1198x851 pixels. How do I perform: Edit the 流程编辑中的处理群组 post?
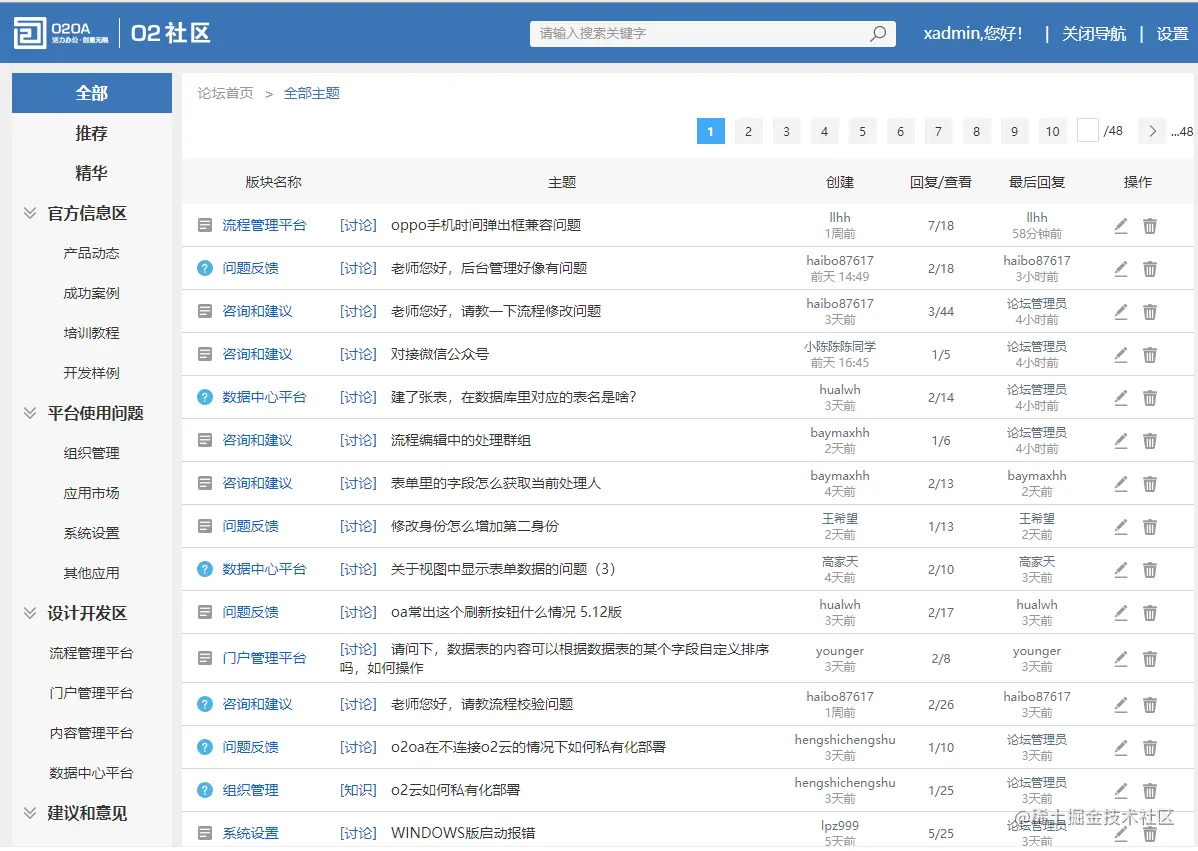click(1121, 440)
